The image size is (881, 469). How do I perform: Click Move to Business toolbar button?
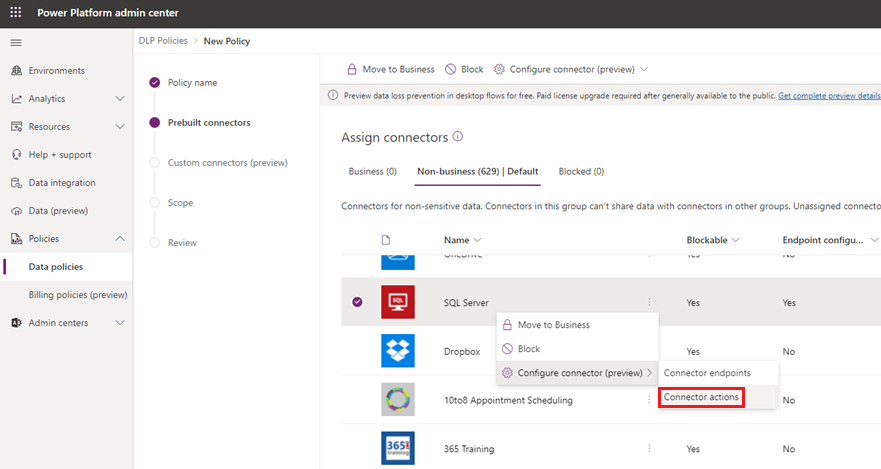[390, 70]
